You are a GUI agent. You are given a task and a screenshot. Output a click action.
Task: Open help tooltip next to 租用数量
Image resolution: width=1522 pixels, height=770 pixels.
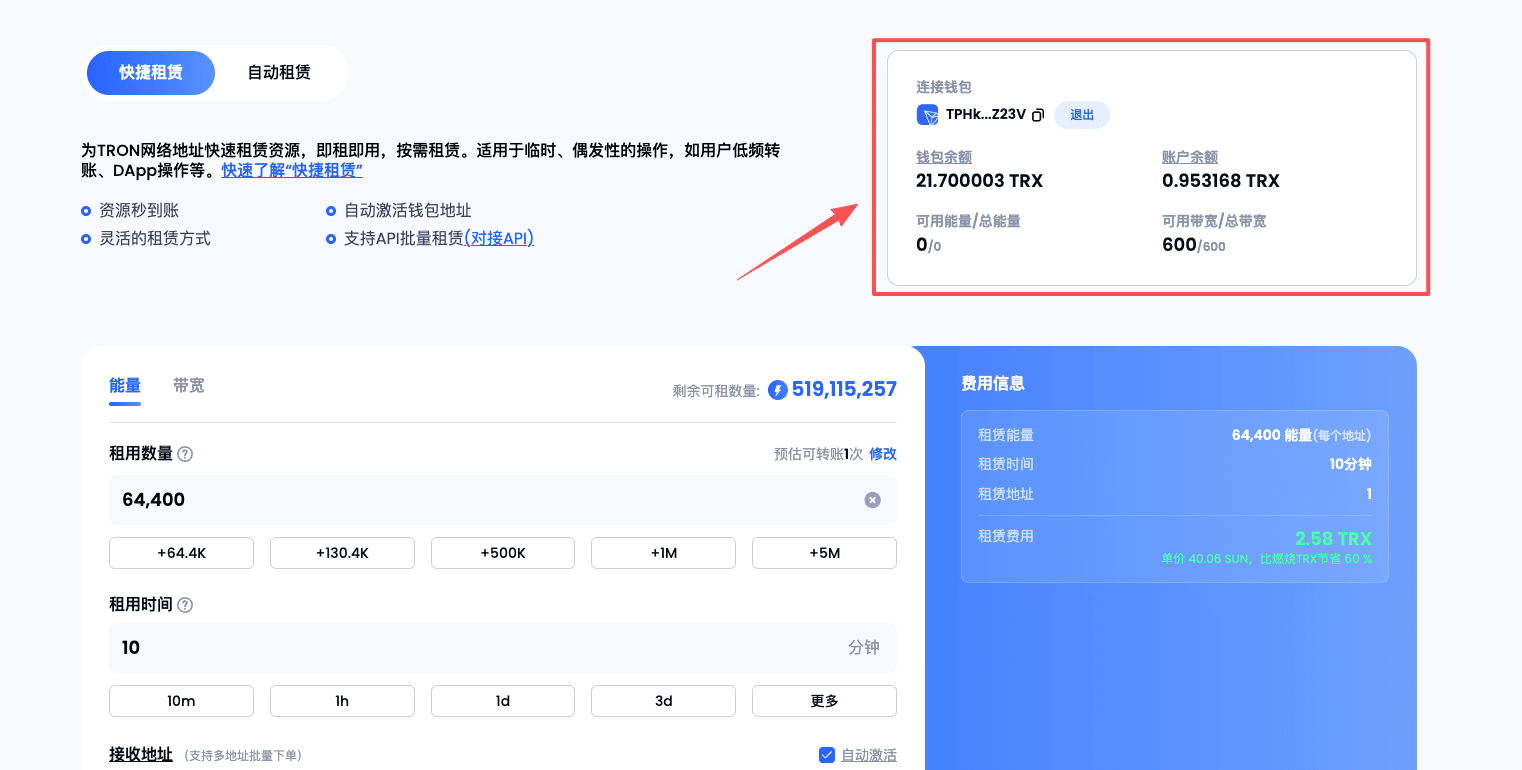point(185,454)
